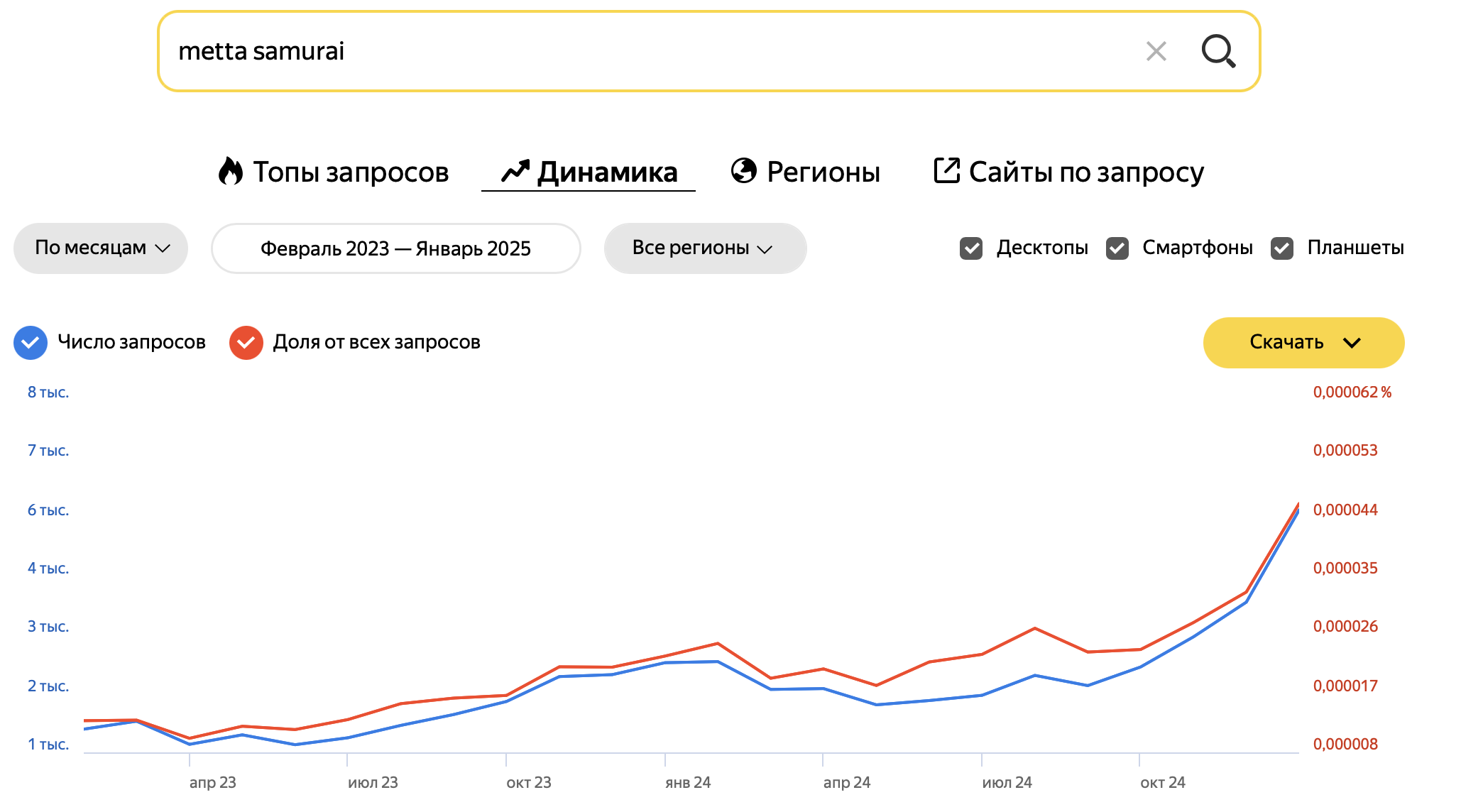Viewport: 1461px width, 812px height.
Task: Expand the По месяцам dropdown
Action: (101, 248)
